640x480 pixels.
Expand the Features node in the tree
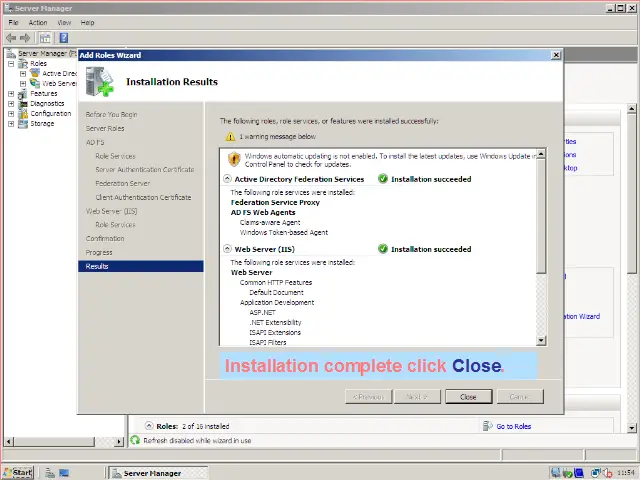(x=11, y=93)
